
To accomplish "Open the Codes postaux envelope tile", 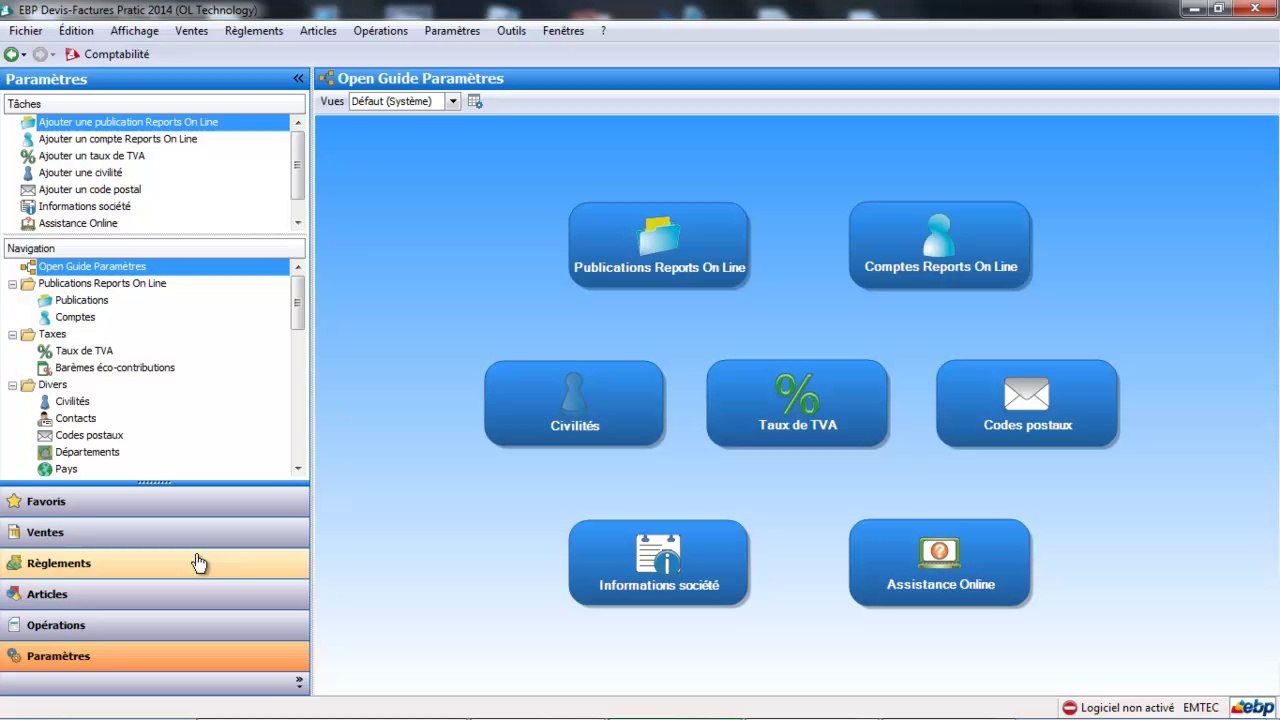I will coord(1027,404).
